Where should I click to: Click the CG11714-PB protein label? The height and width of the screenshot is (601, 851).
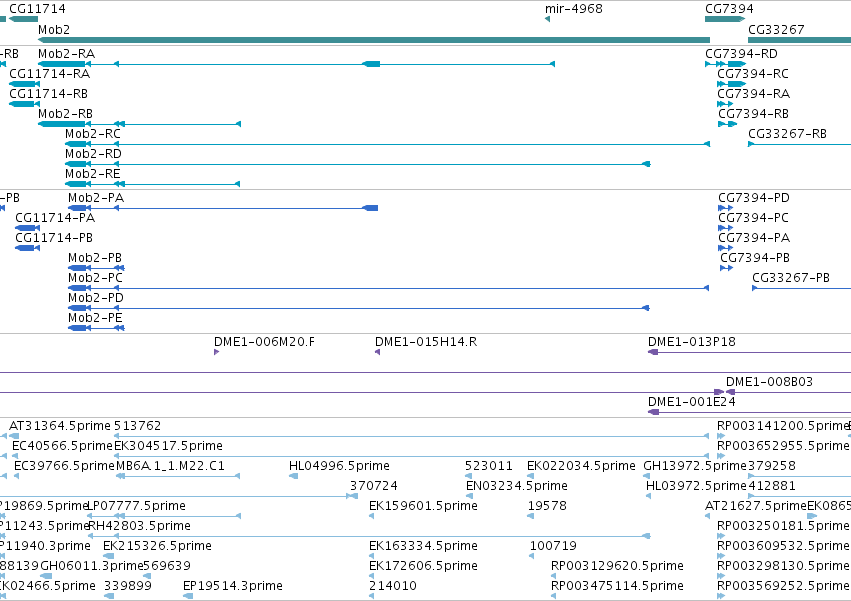(x=54, y=238)
